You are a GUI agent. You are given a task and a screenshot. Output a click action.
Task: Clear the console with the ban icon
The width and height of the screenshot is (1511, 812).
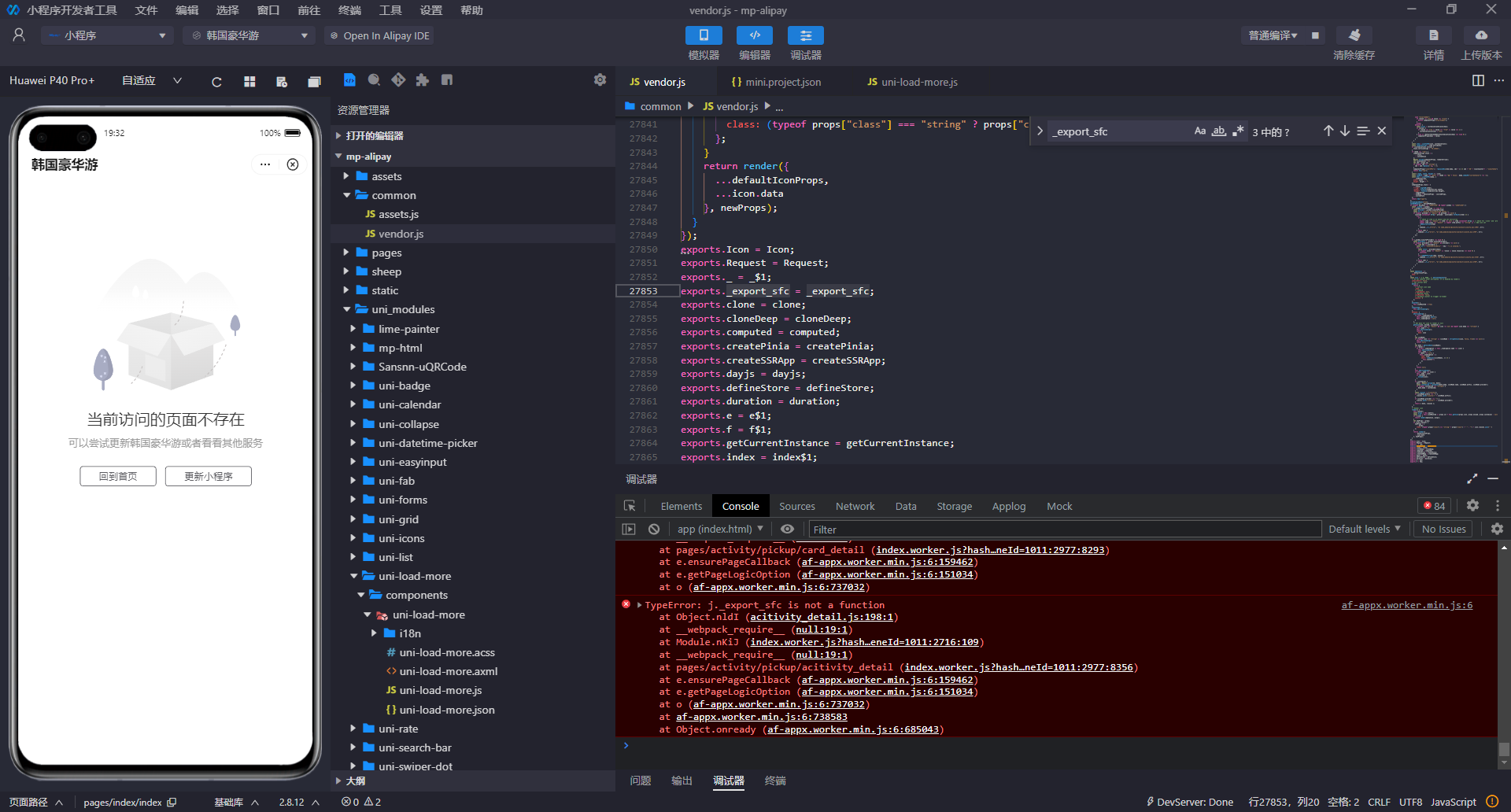[654, 529]
